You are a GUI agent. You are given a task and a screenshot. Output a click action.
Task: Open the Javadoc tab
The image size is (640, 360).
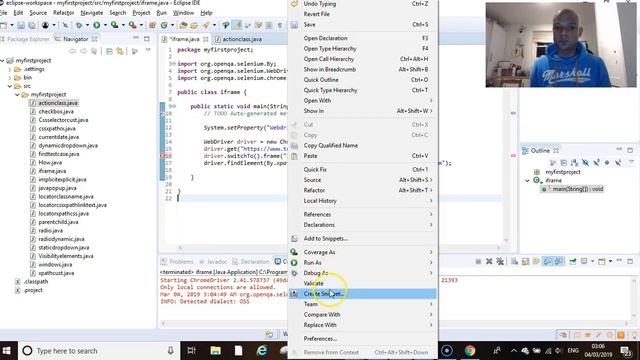click(x=213, y=262)
